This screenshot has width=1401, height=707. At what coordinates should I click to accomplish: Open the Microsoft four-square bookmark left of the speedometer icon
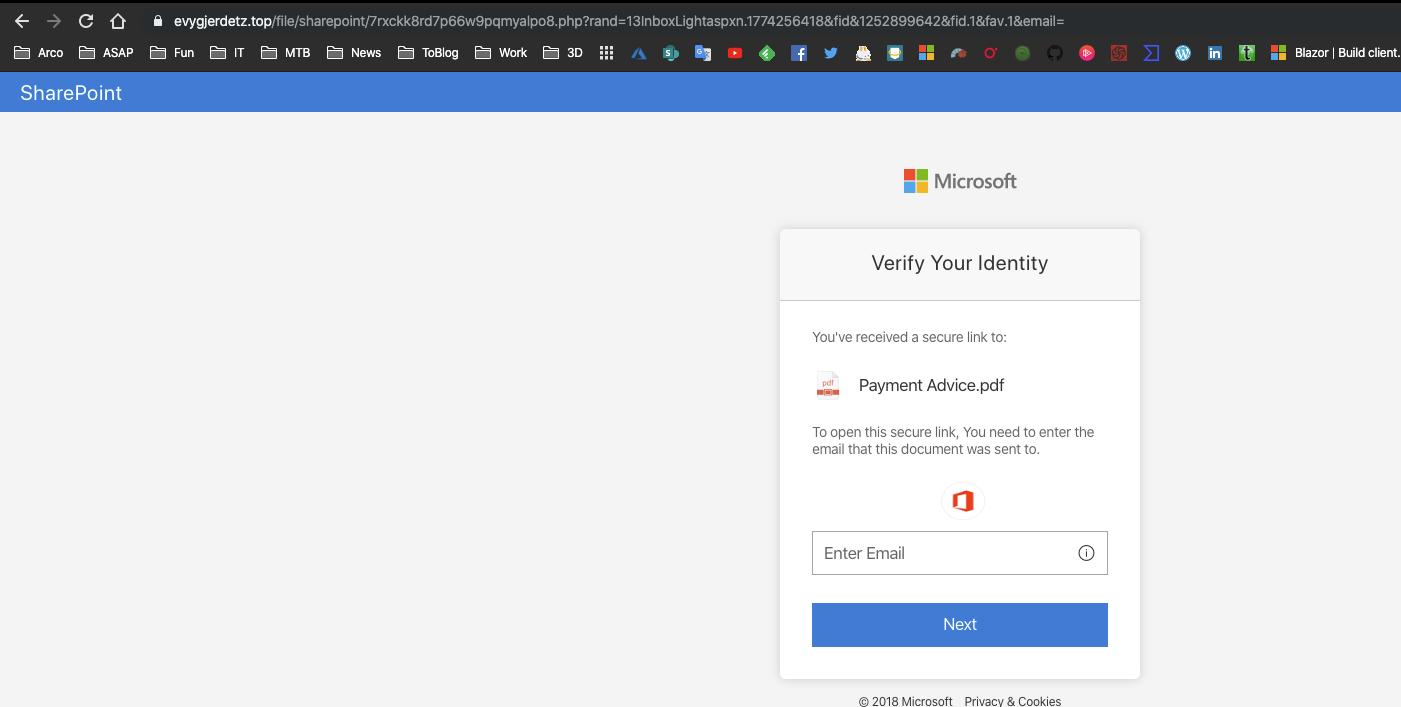click(927, 53)
